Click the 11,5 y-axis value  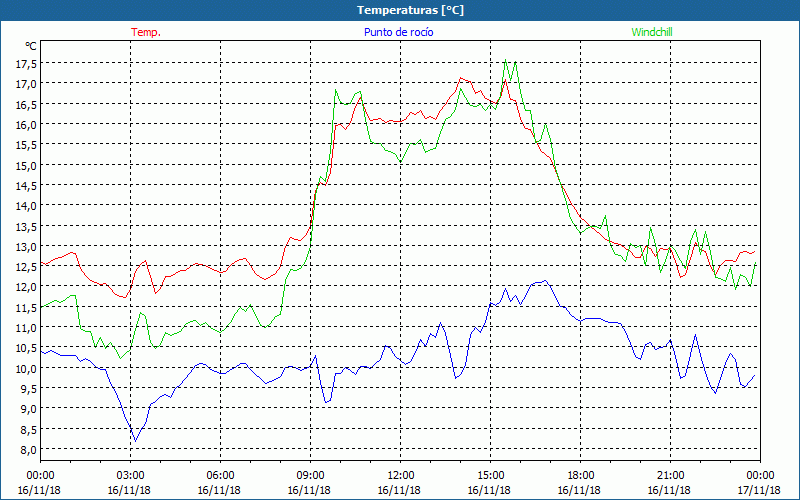point(26,307)
